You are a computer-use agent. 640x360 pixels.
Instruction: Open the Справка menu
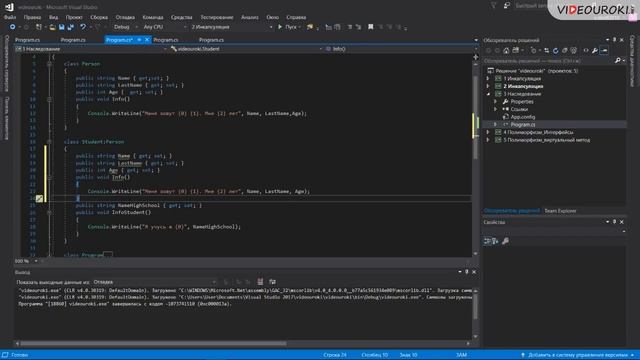[x=296, y=17]
